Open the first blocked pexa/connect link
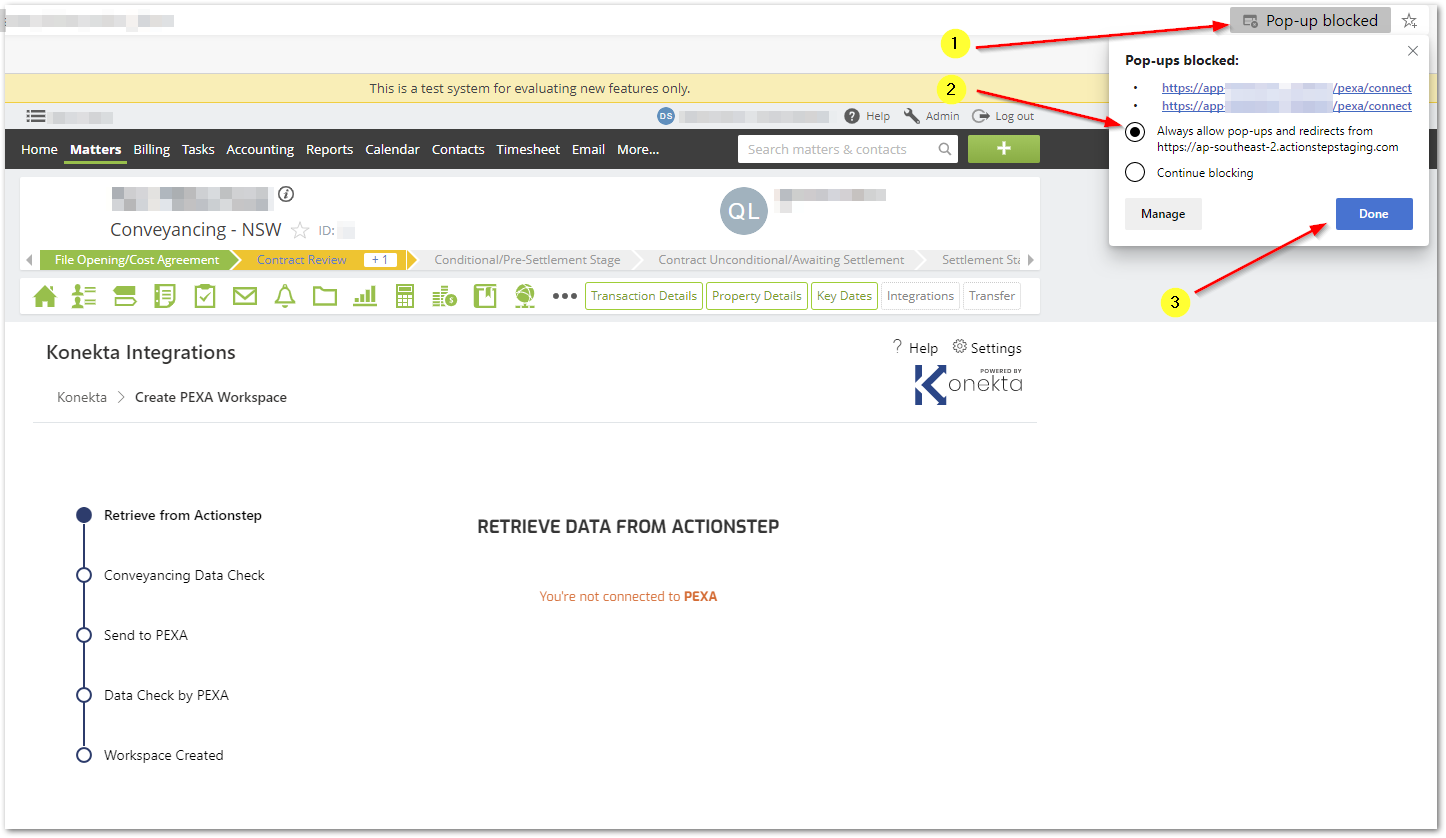This screenshot has width=1446, height=838. pyautogui.click(x=1287, y=88)
